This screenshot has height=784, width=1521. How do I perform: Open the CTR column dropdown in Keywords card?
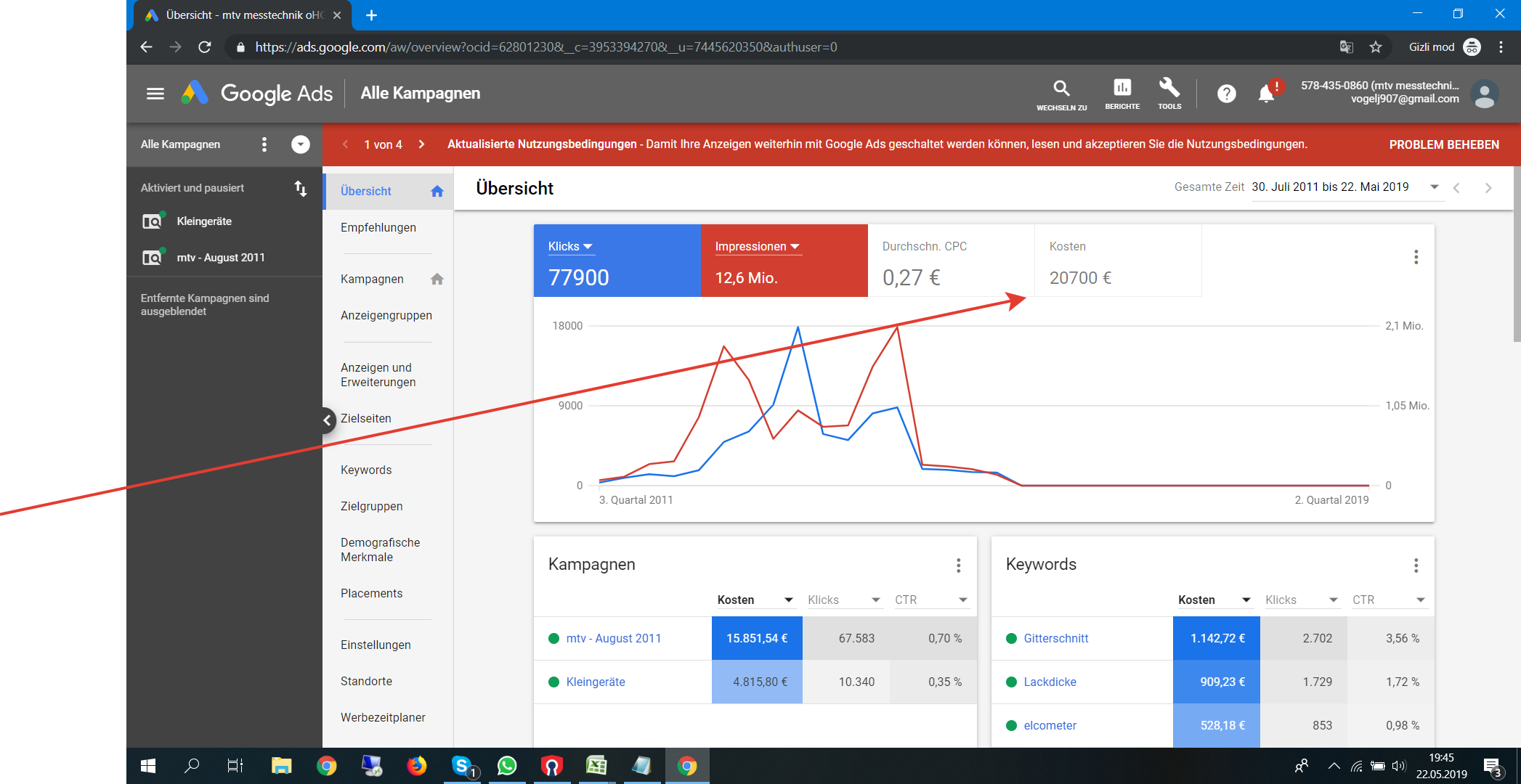[1421, 600]
